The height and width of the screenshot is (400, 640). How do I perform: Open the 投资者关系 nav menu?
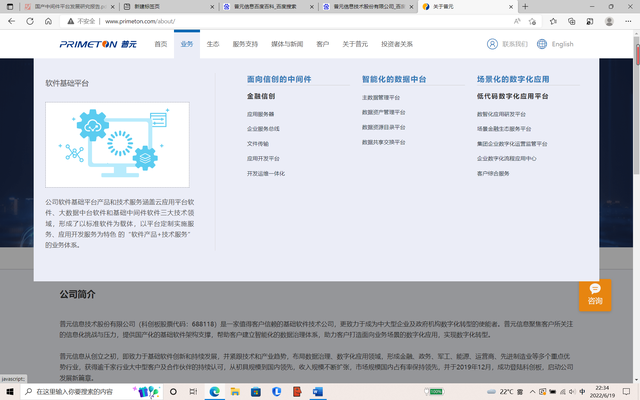click(397, 44)
